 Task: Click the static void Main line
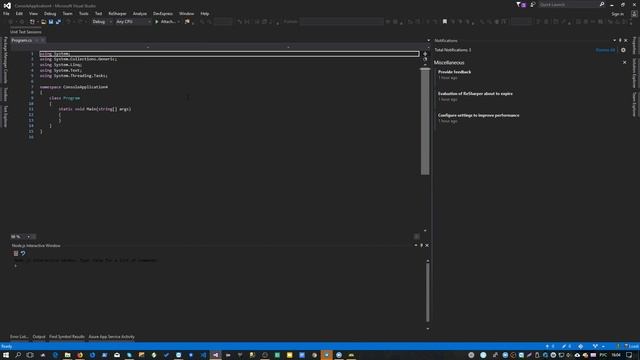95,109
